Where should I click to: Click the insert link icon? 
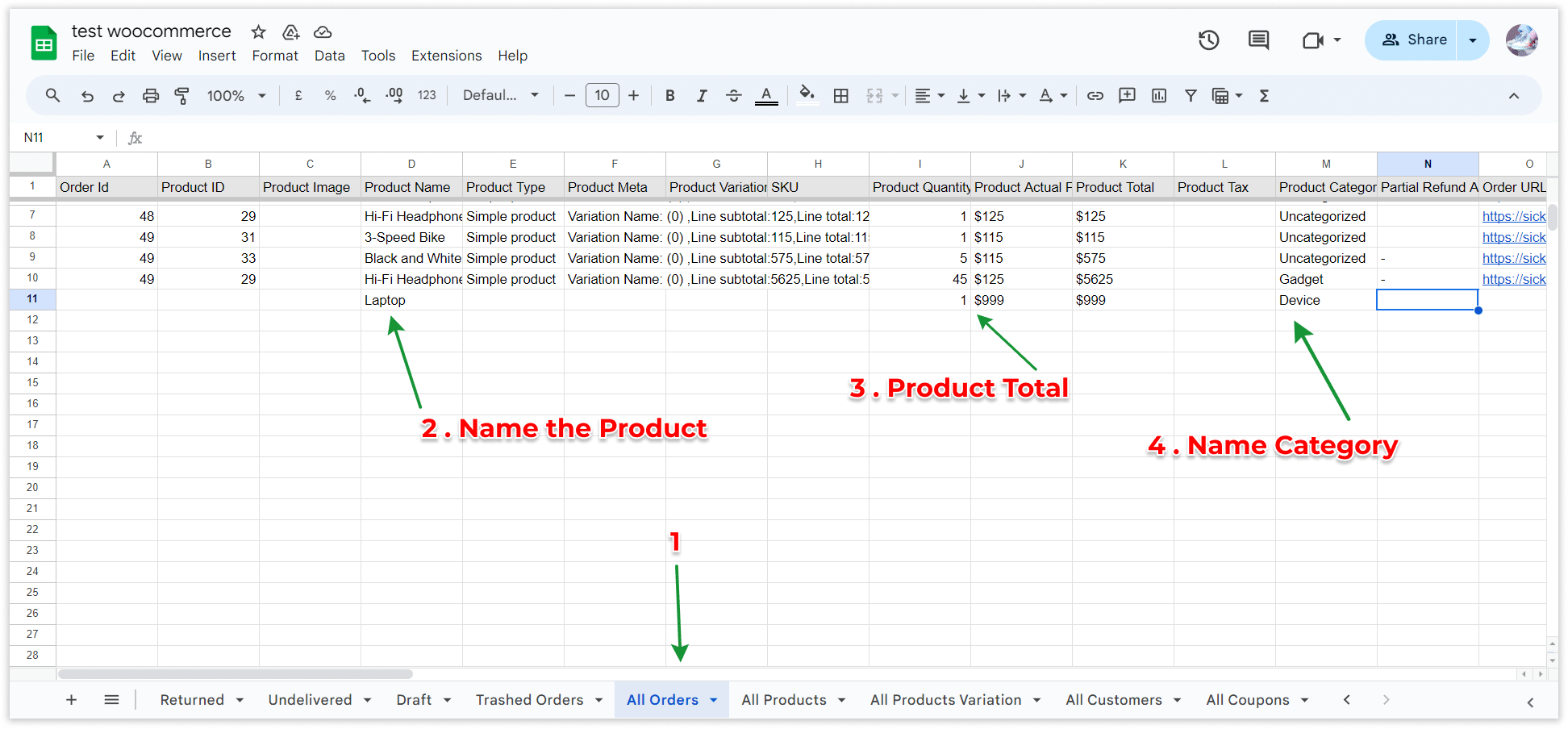click(x=1095, y=96)
